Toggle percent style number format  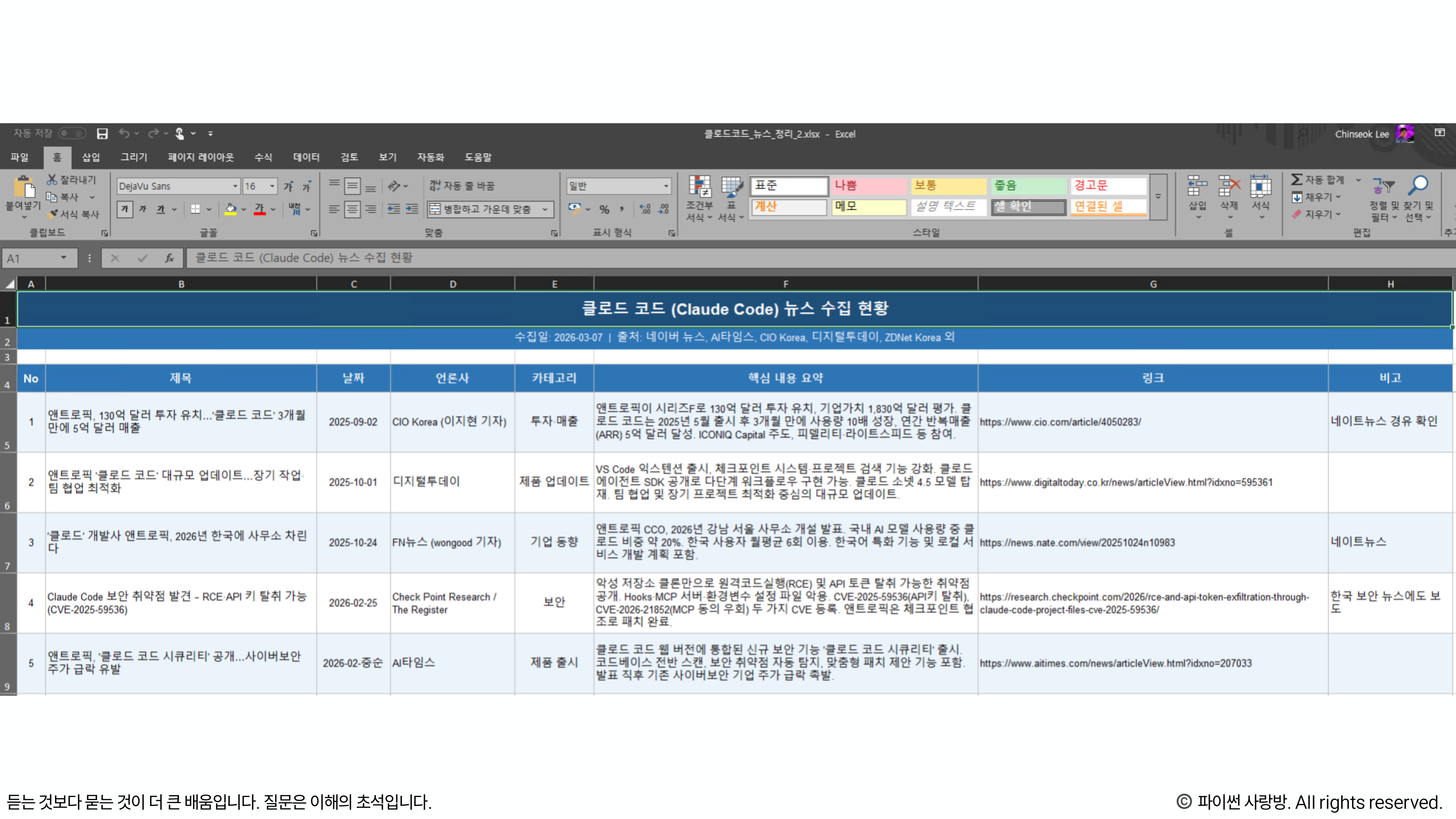coord(604,209)
